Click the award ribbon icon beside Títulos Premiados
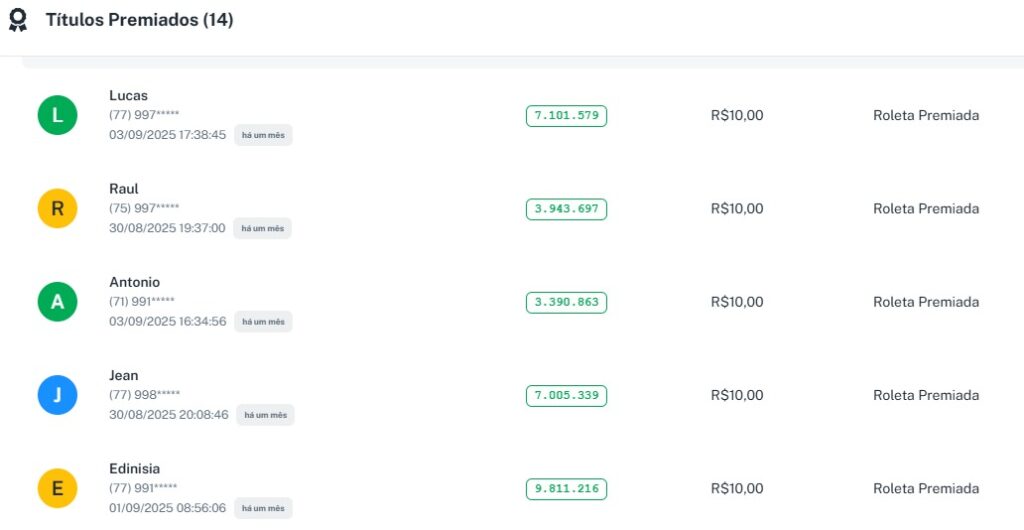Image resolution: width=1024 pixels, height=530 pixels. point(18,20)
